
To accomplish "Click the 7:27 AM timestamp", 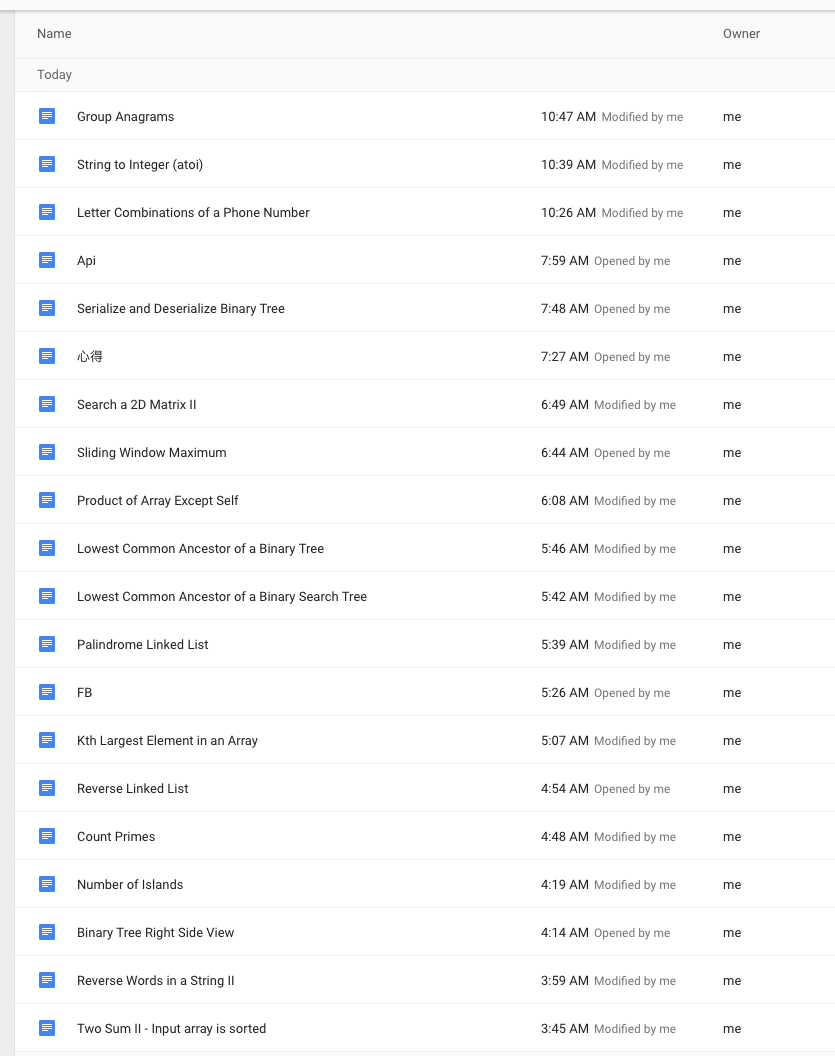I will pos(565,356).
